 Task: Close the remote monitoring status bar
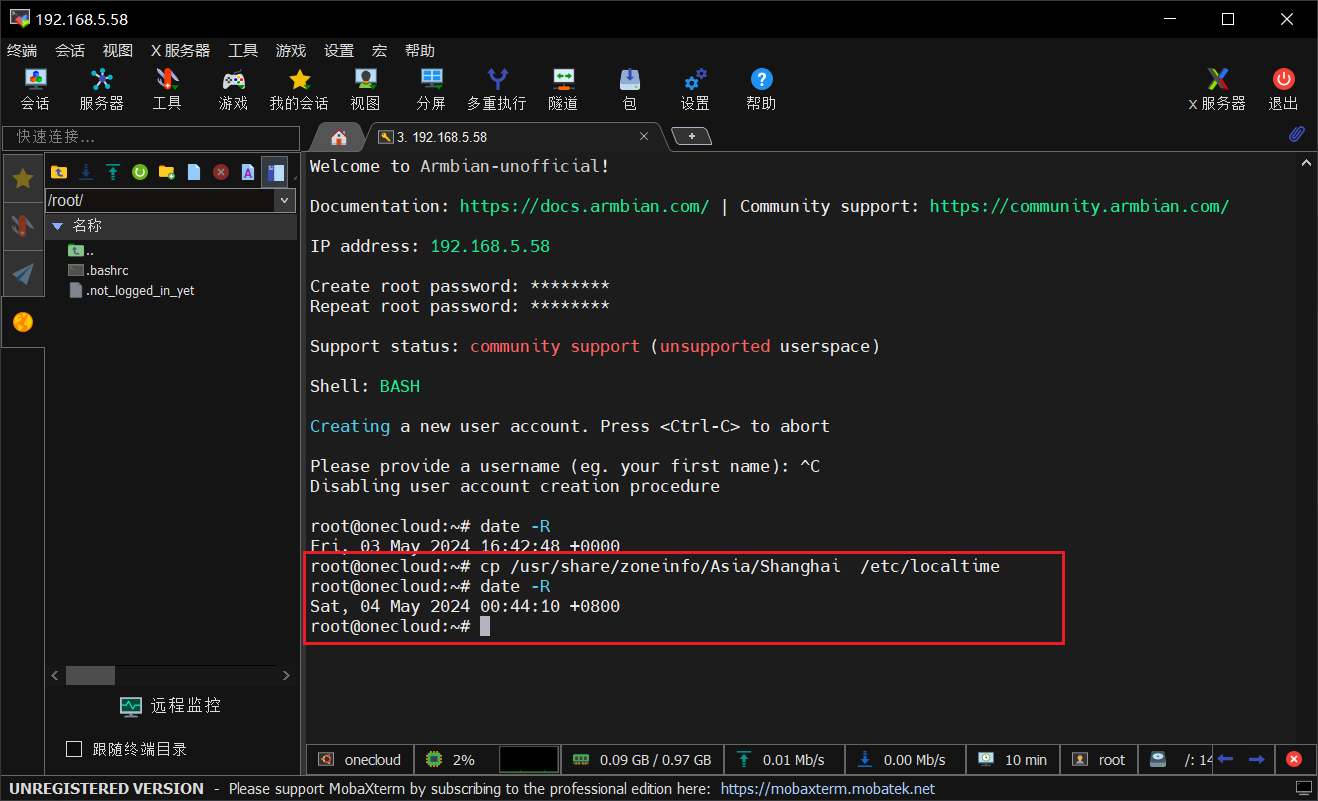[x=1293, y=760]
